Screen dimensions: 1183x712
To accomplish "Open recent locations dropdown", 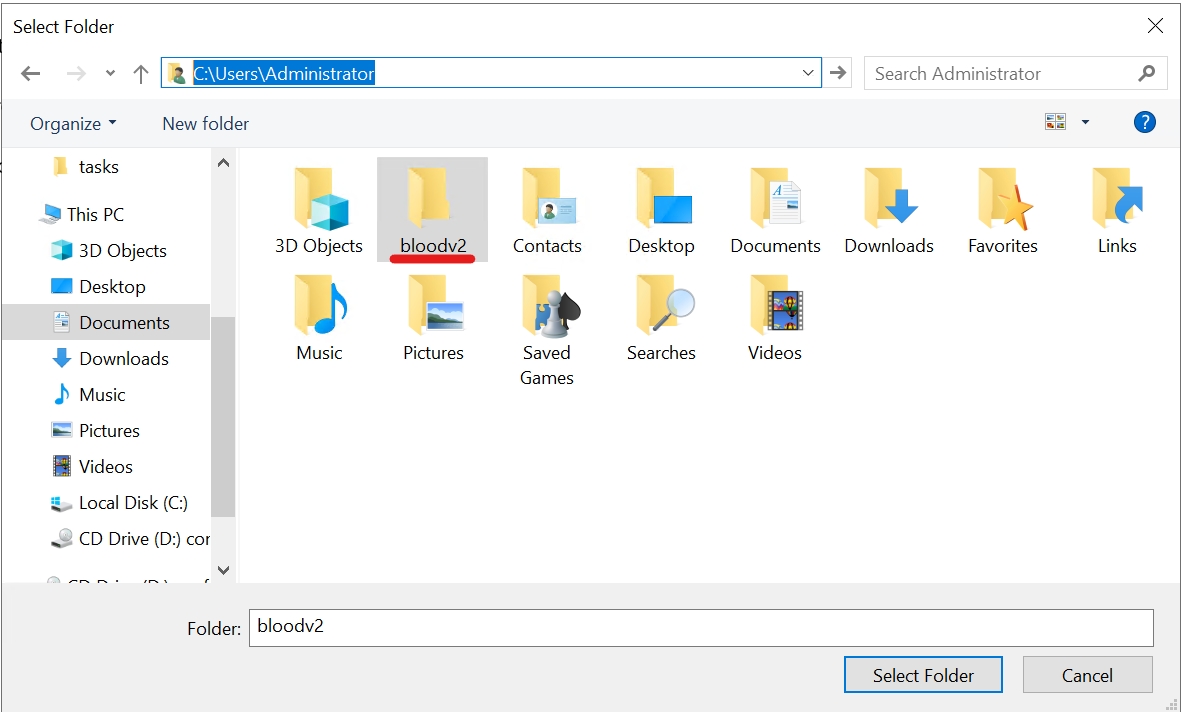I will coord(110,73).
